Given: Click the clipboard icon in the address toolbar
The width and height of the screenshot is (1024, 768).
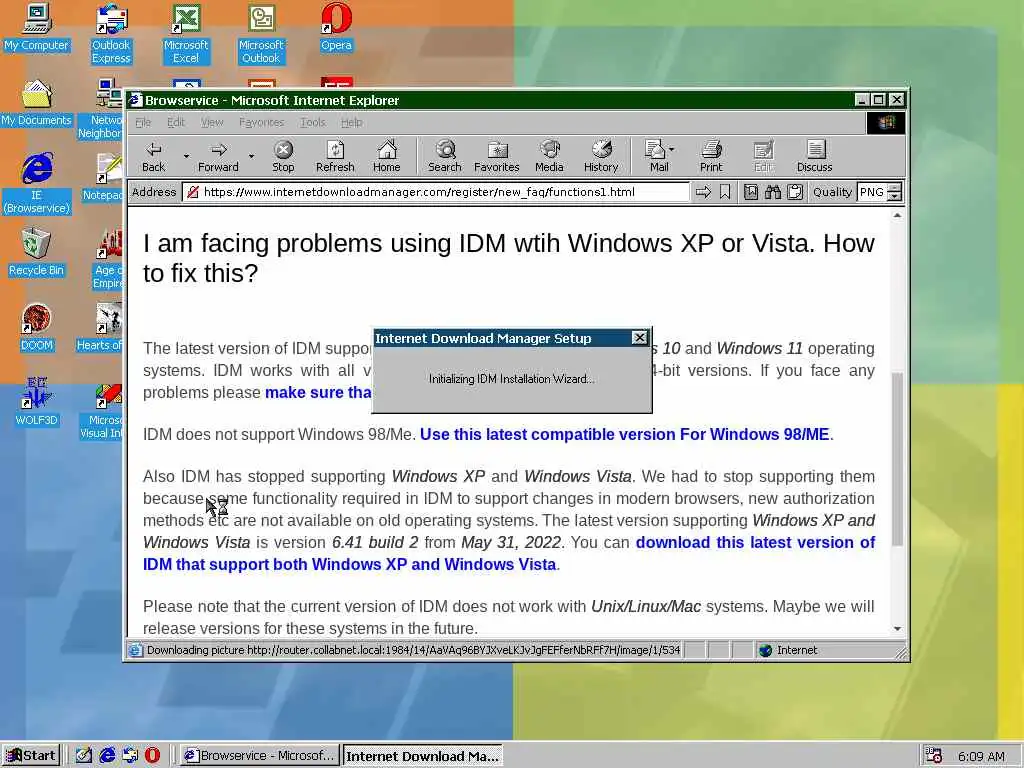Looking at the screenshot, I should pos(795,192).
